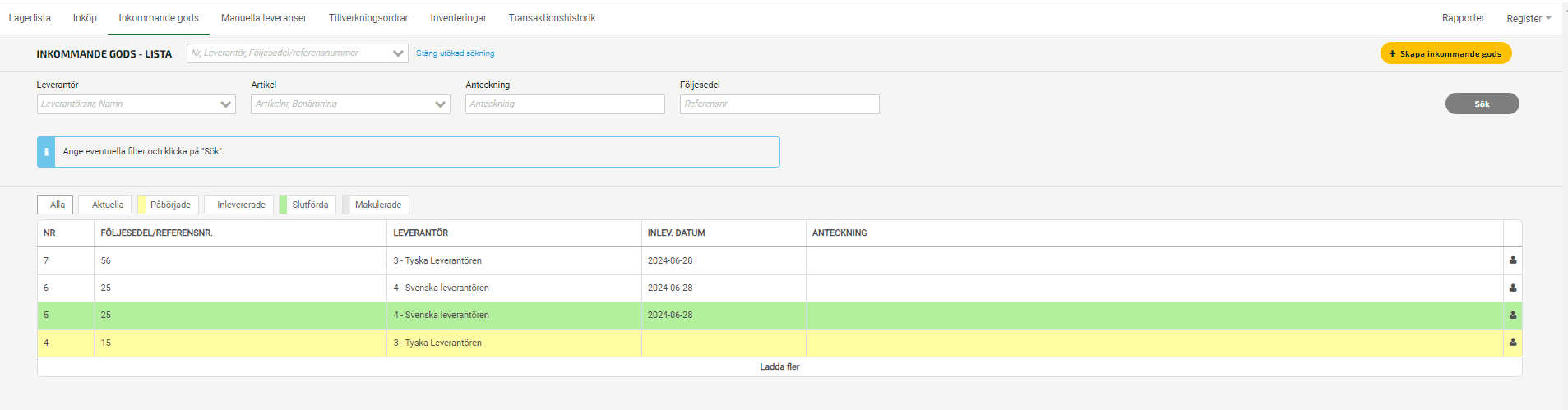The width and height of the screenshot is (1568, 410).
Task: Click reference number 15 in row 4
Action: 105,343
